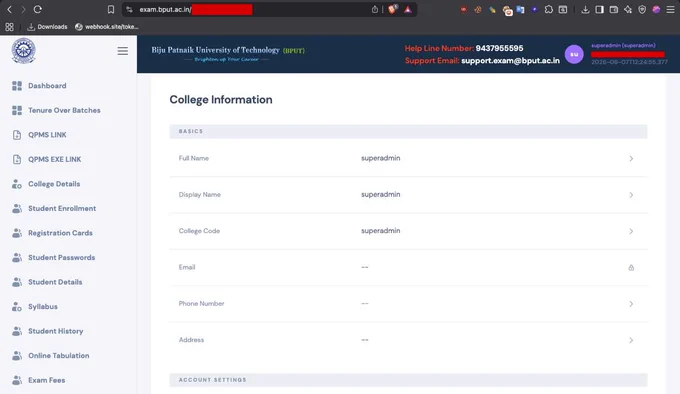680x394 pixels.
Task: Open the Brave Wallet icon
Action: pyautogui.click(x=614, y=9)
